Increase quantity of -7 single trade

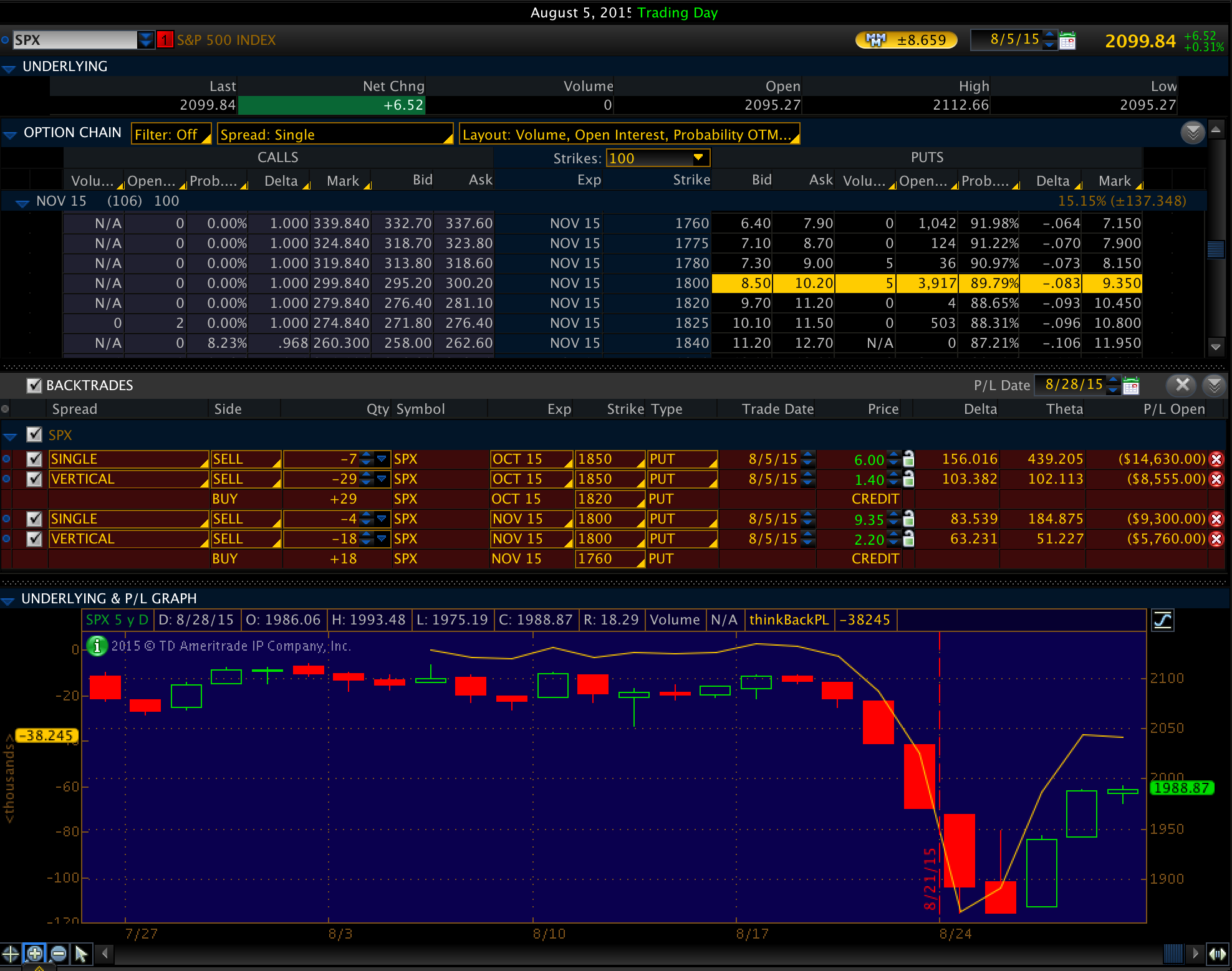click(367, 455)
